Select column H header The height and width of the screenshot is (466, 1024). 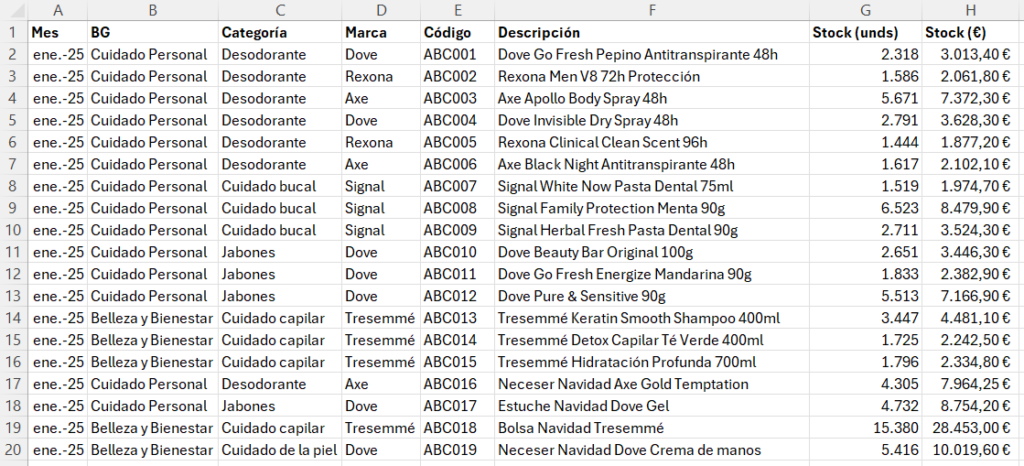click(x=971, y=10)
